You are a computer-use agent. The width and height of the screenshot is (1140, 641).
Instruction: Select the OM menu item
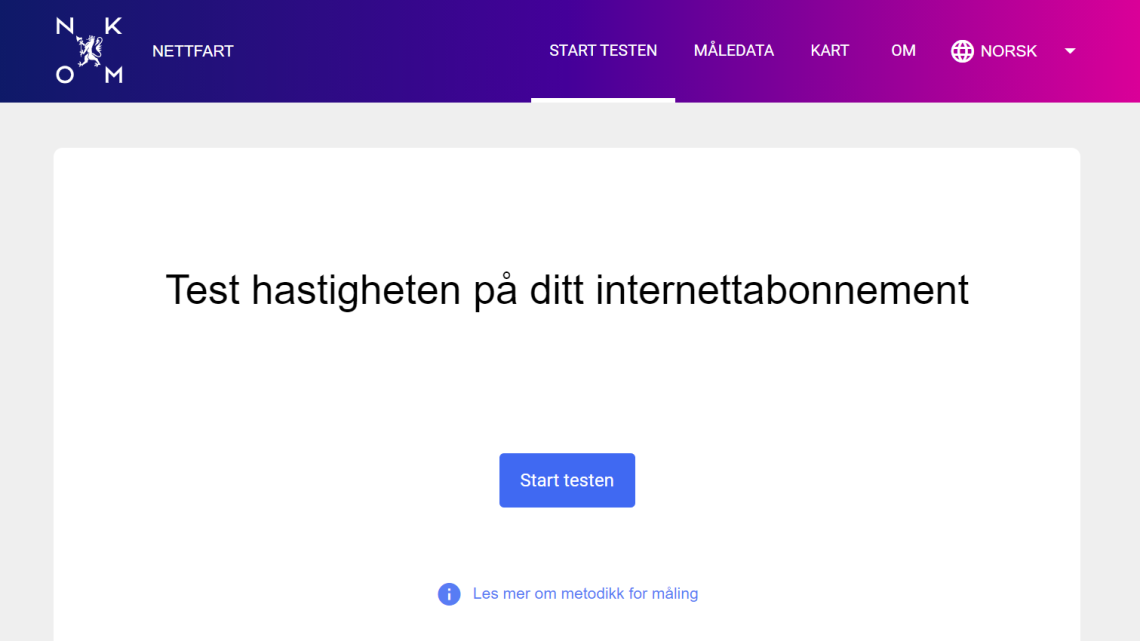(x=903, y=50)
